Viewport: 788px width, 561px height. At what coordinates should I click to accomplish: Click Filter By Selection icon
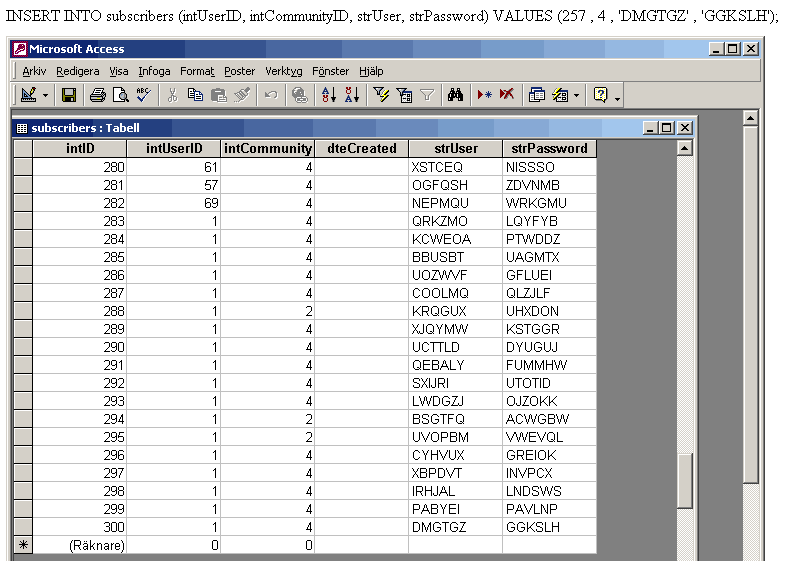point(381,95)
